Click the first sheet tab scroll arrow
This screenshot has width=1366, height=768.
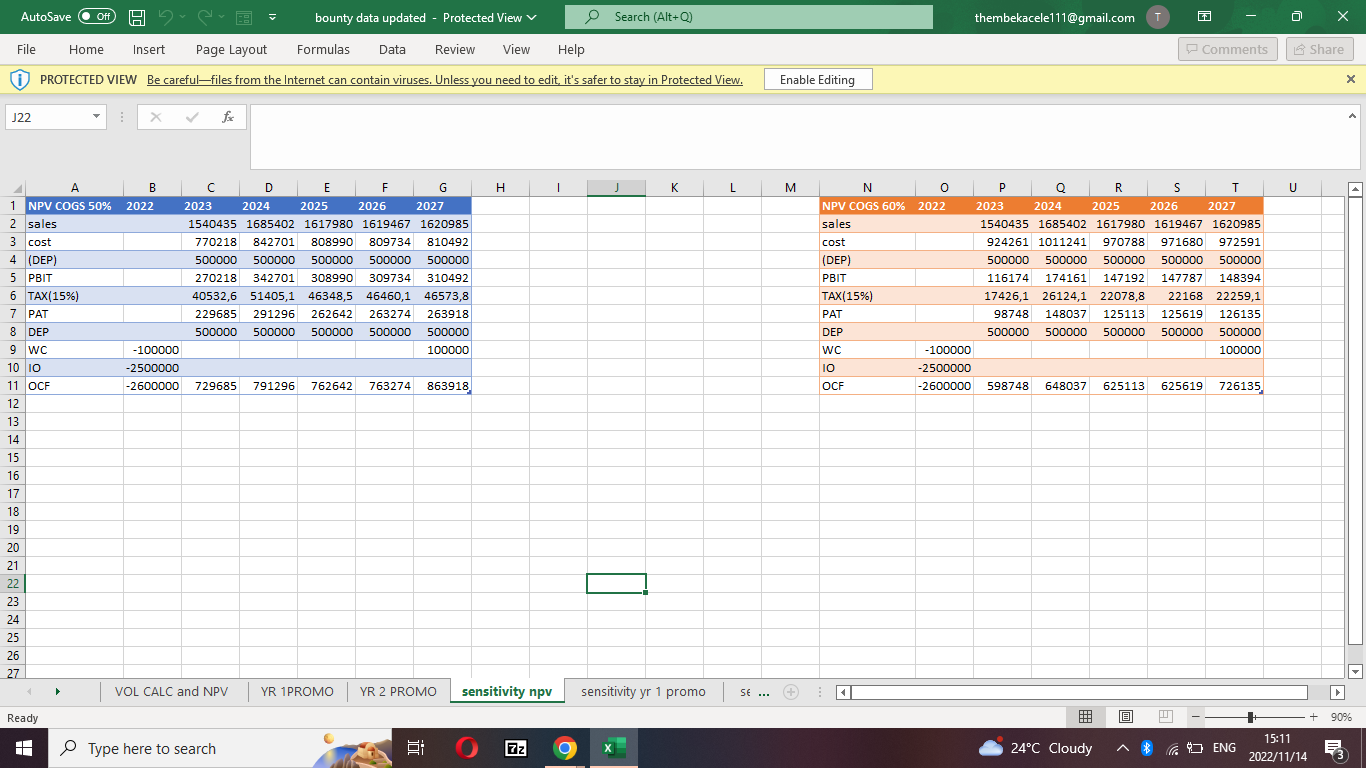(29, 691)
